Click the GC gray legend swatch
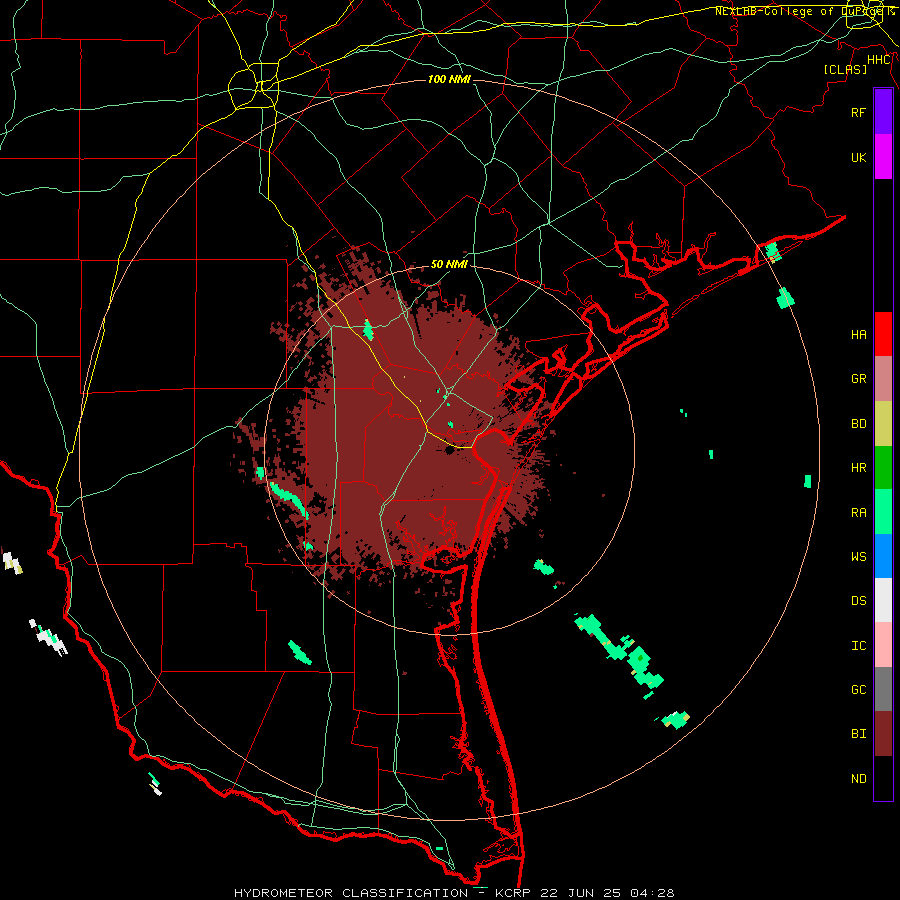900x900 pixels. coord(883,689)
